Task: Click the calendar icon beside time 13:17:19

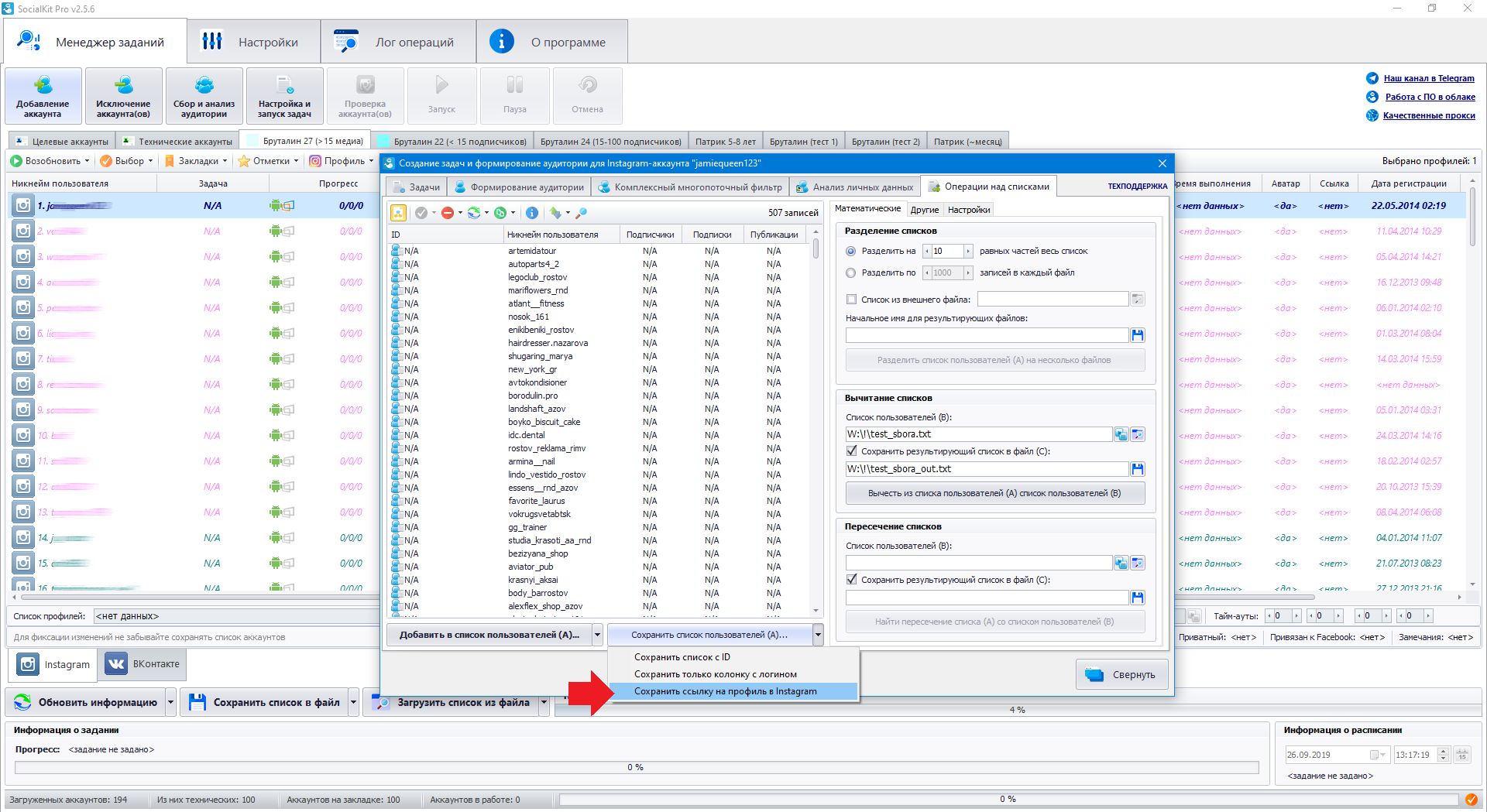Action: pos(1462,755)
